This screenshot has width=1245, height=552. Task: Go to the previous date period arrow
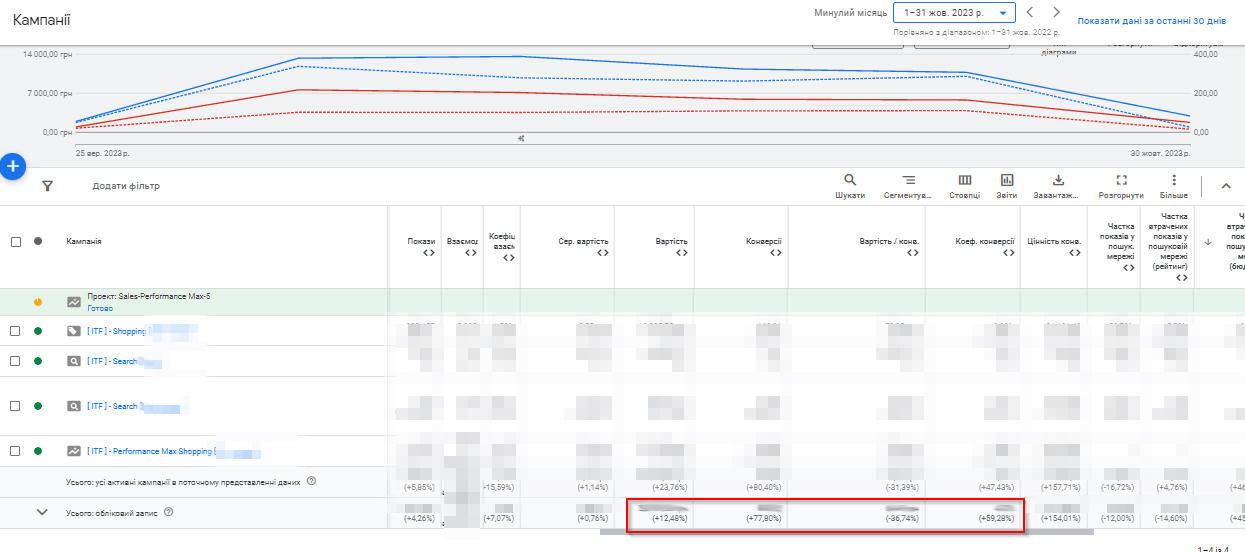pos(1030,13)
